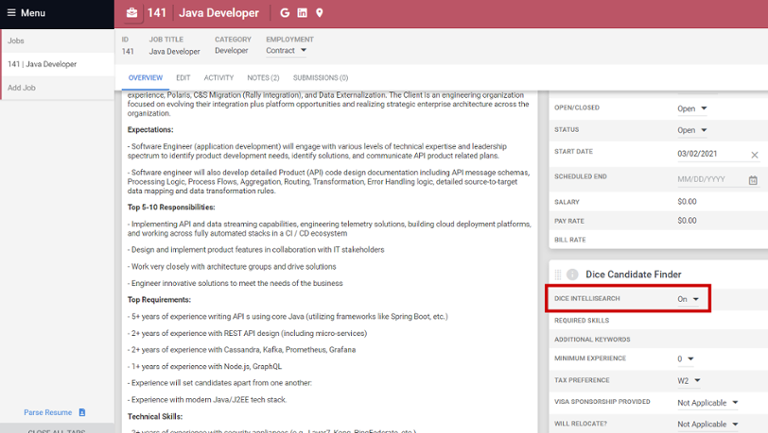Click the Technical Skills: heading
The image size is (768, 433).
tap(155, 416)
